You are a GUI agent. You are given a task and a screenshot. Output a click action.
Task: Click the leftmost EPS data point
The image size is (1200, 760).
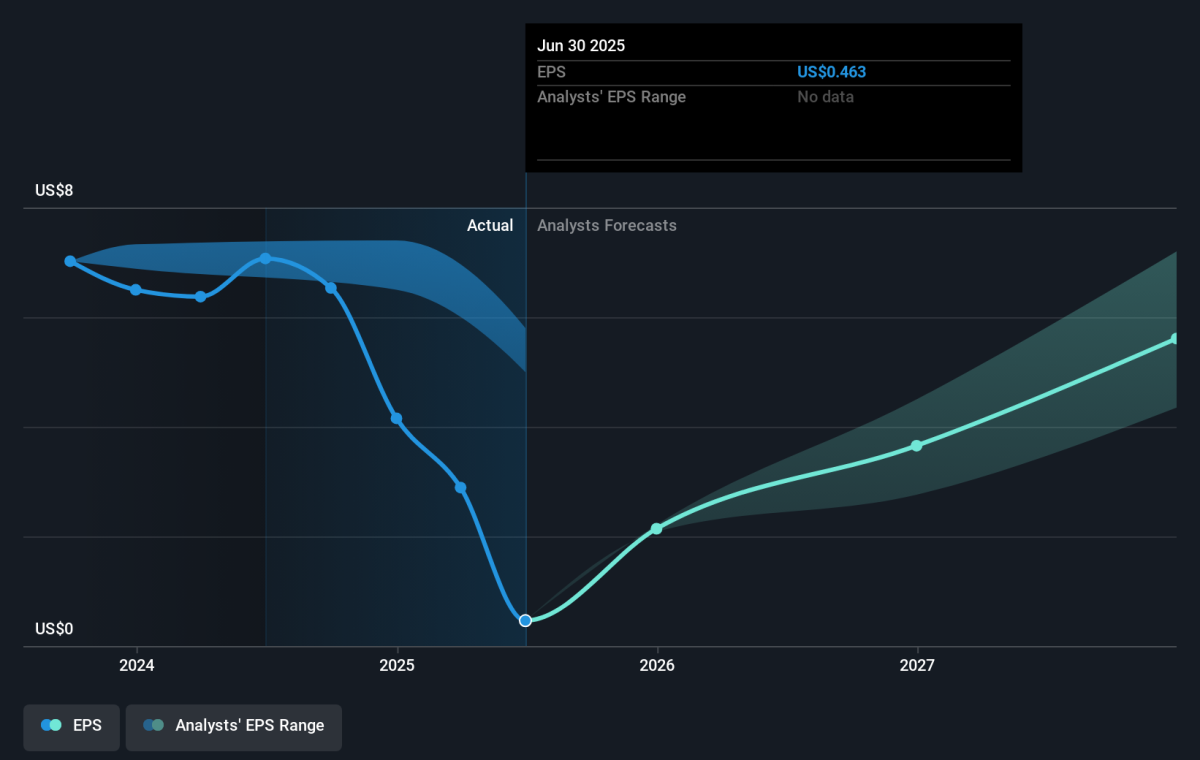[70, 261]
